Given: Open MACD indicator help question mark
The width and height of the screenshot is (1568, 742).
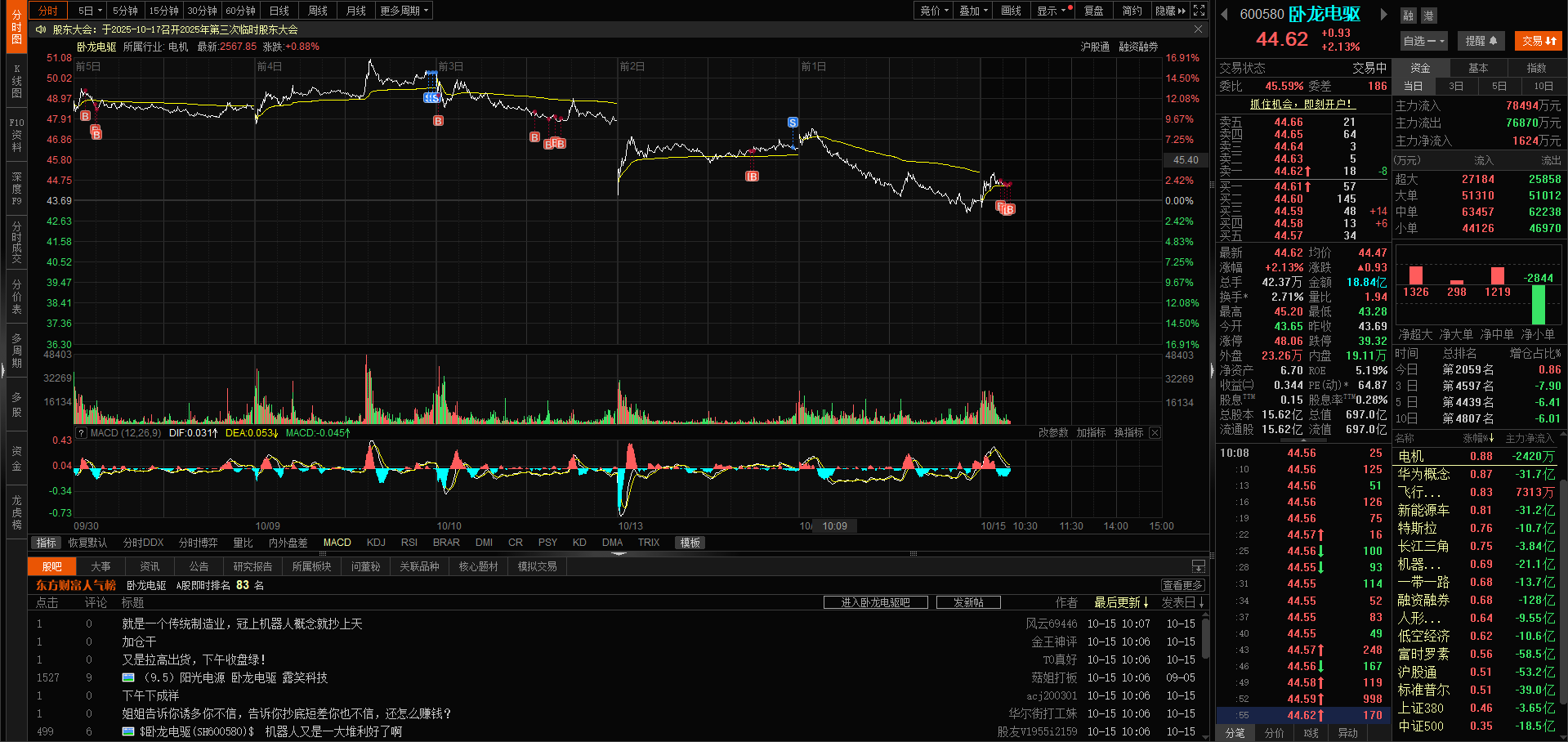Looking at the screenshot, I should click(81, 433).
